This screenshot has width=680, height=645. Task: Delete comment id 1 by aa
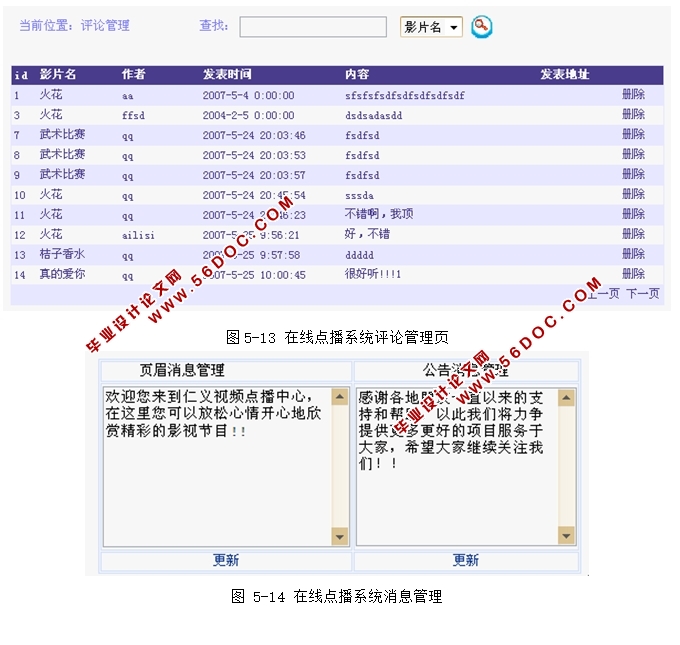point(633,95)
